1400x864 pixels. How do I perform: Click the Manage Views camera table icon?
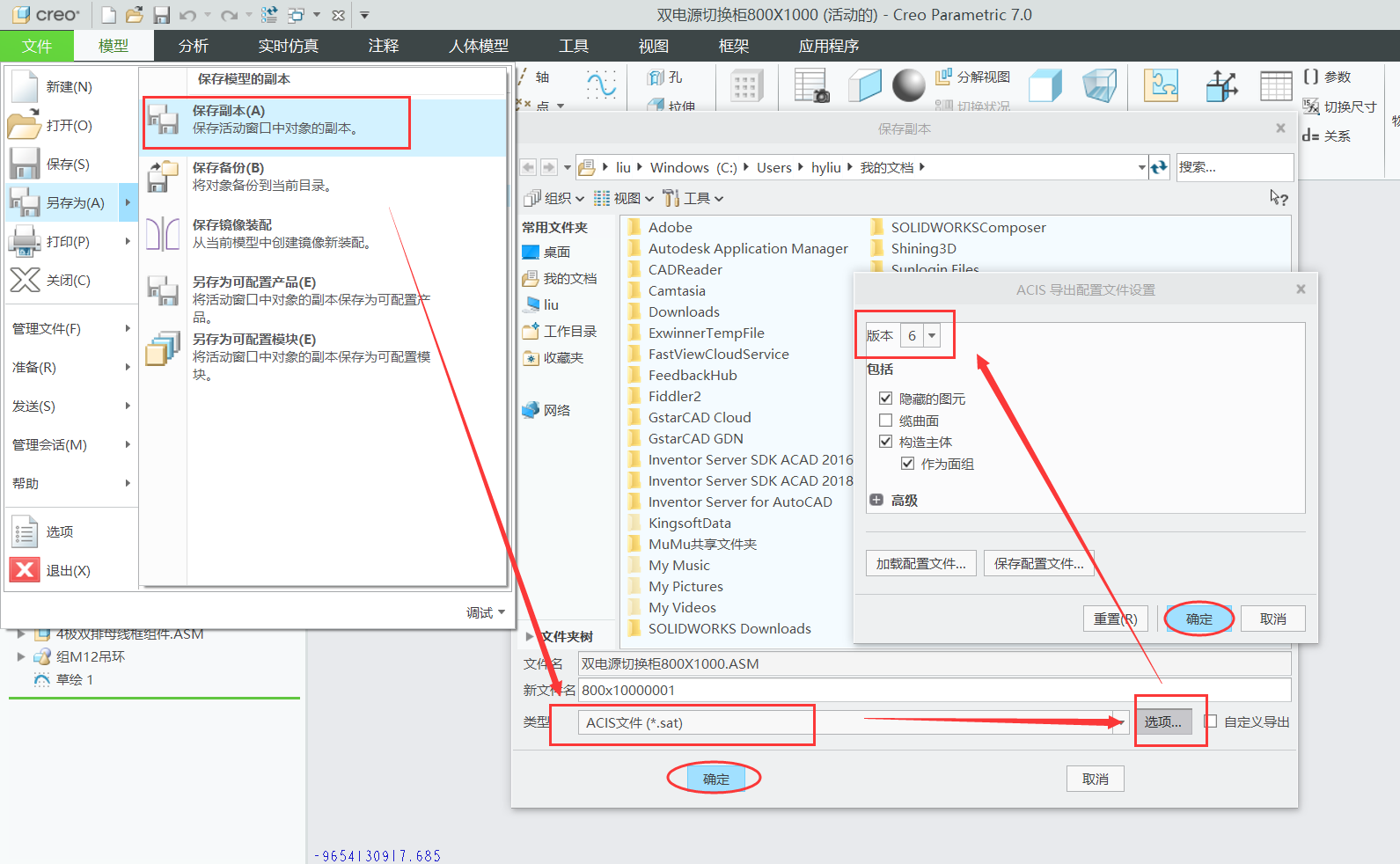click(x=811, y=86)
